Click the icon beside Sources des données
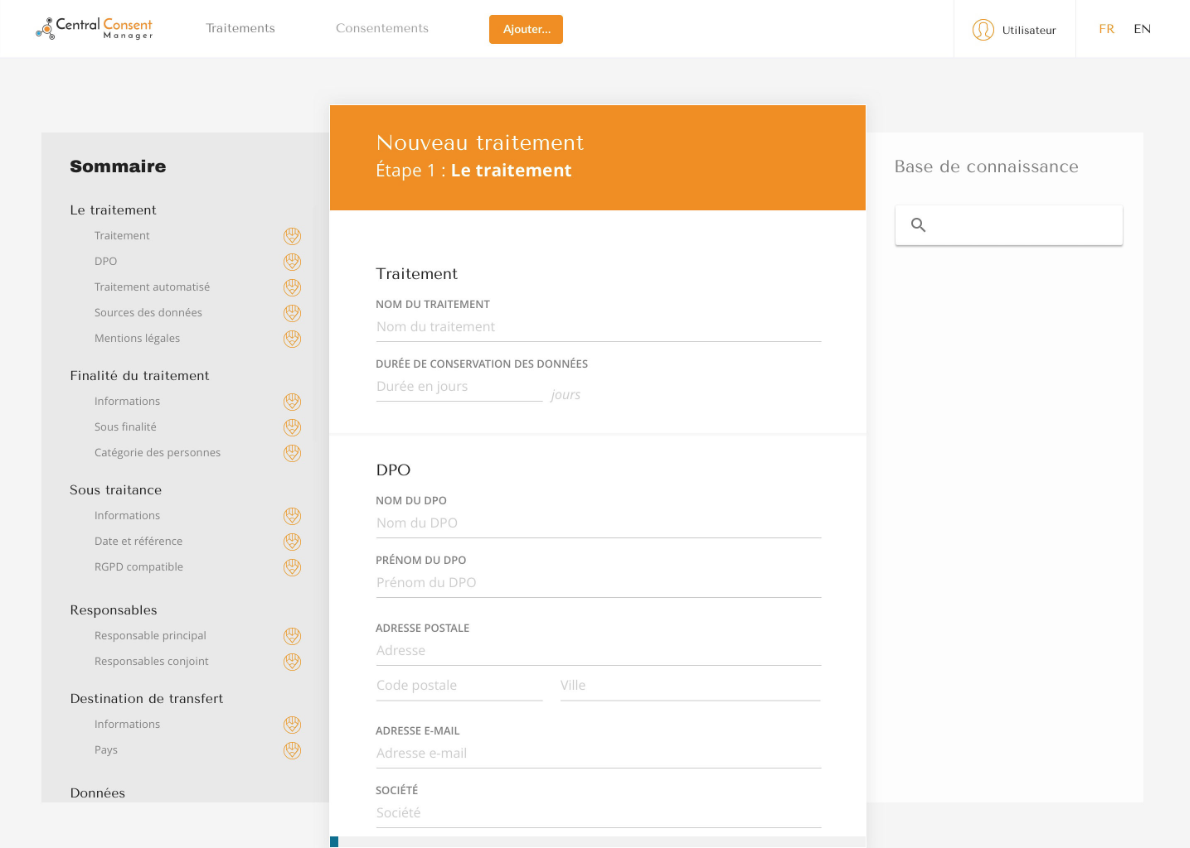 tap(292, 313)
